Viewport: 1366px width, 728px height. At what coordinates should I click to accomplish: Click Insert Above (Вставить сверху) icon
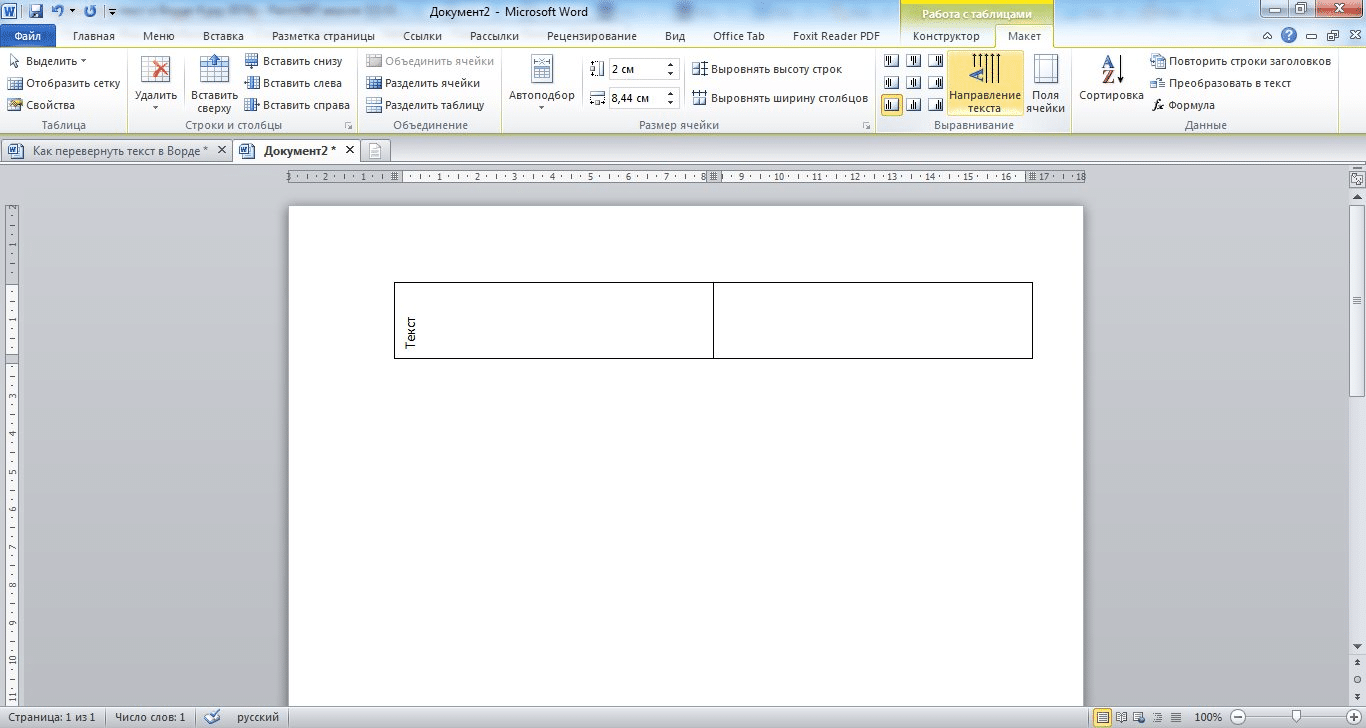click(x=214, y=83)
